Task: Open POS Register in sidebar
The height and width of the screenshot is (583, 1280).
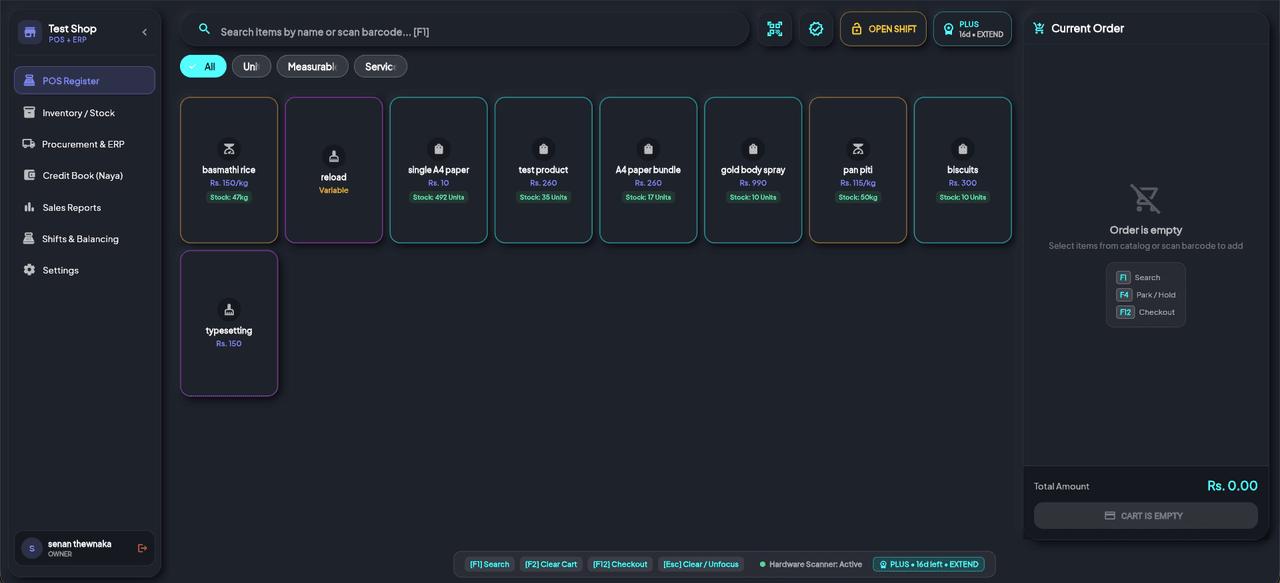Action: click(x=84, y=80)
